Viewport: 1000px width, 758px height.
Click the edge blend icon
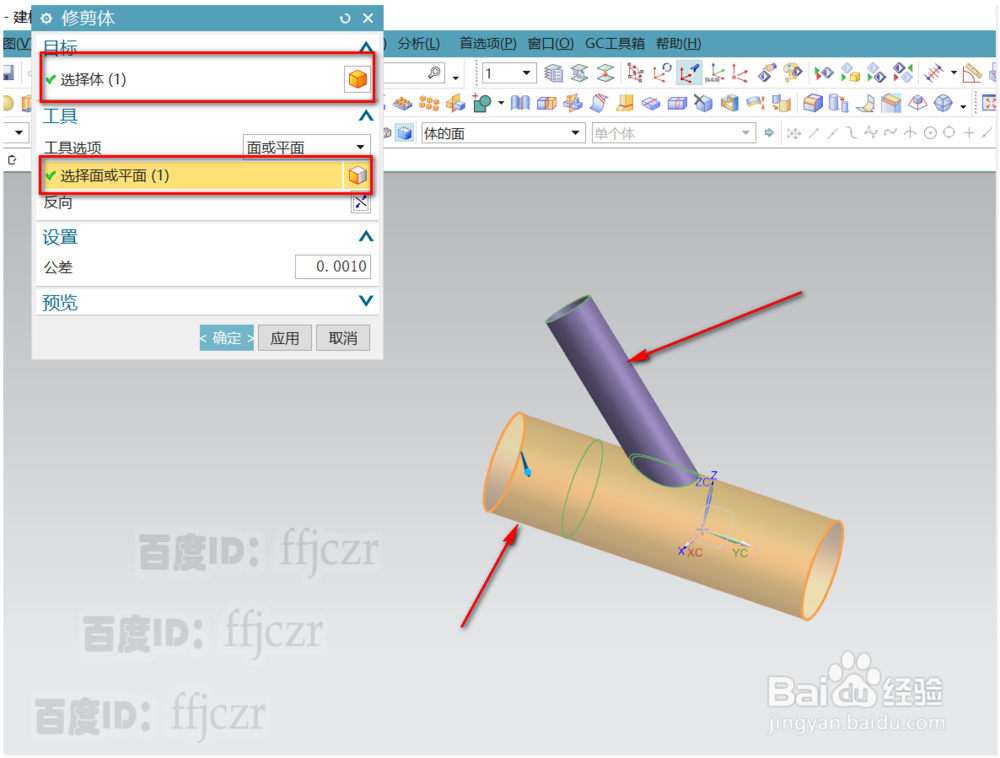coord(812,103)
